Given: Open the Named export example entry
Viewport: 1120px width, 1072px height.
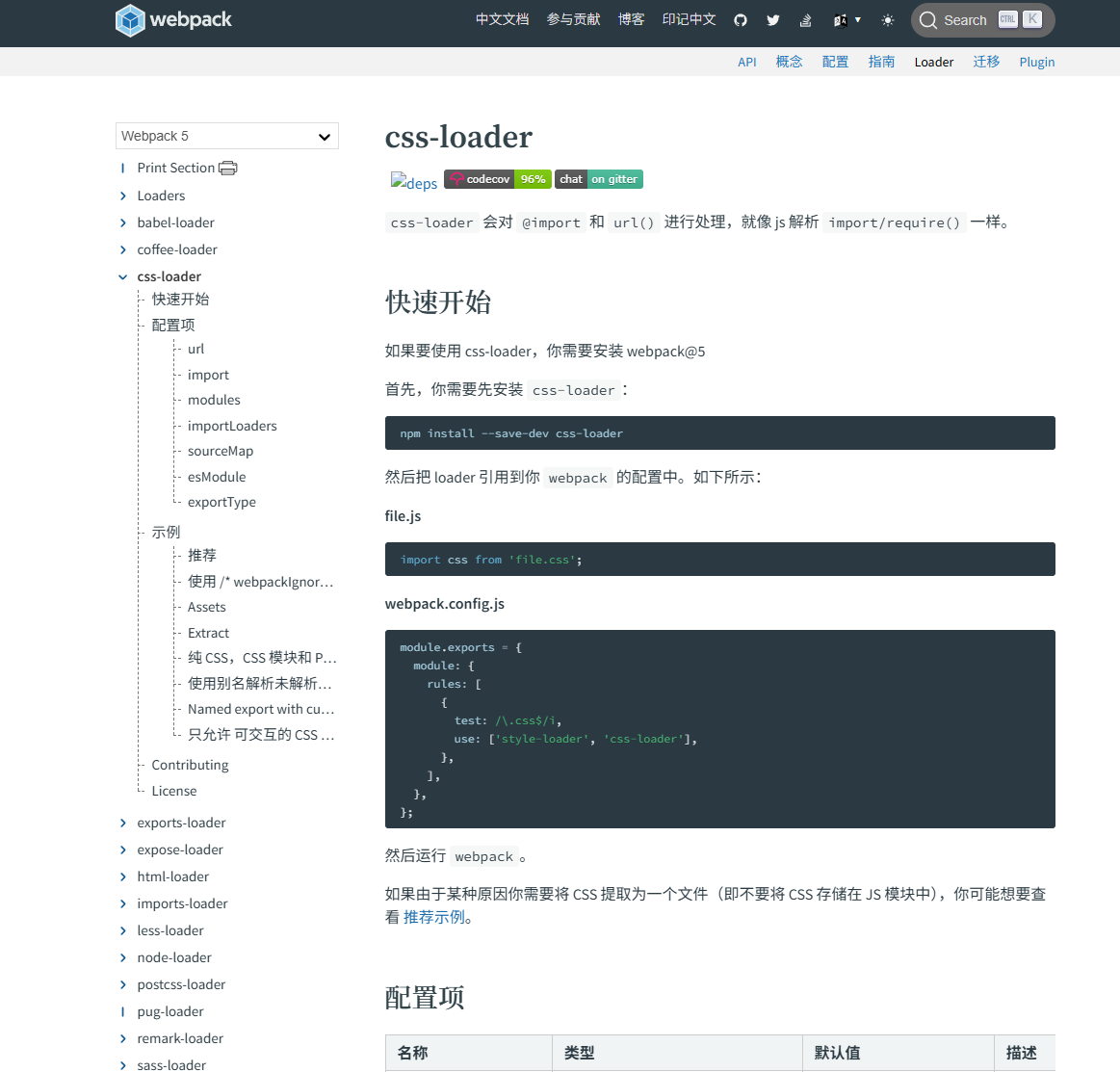Looking at the screenshot, I should 261,709.
